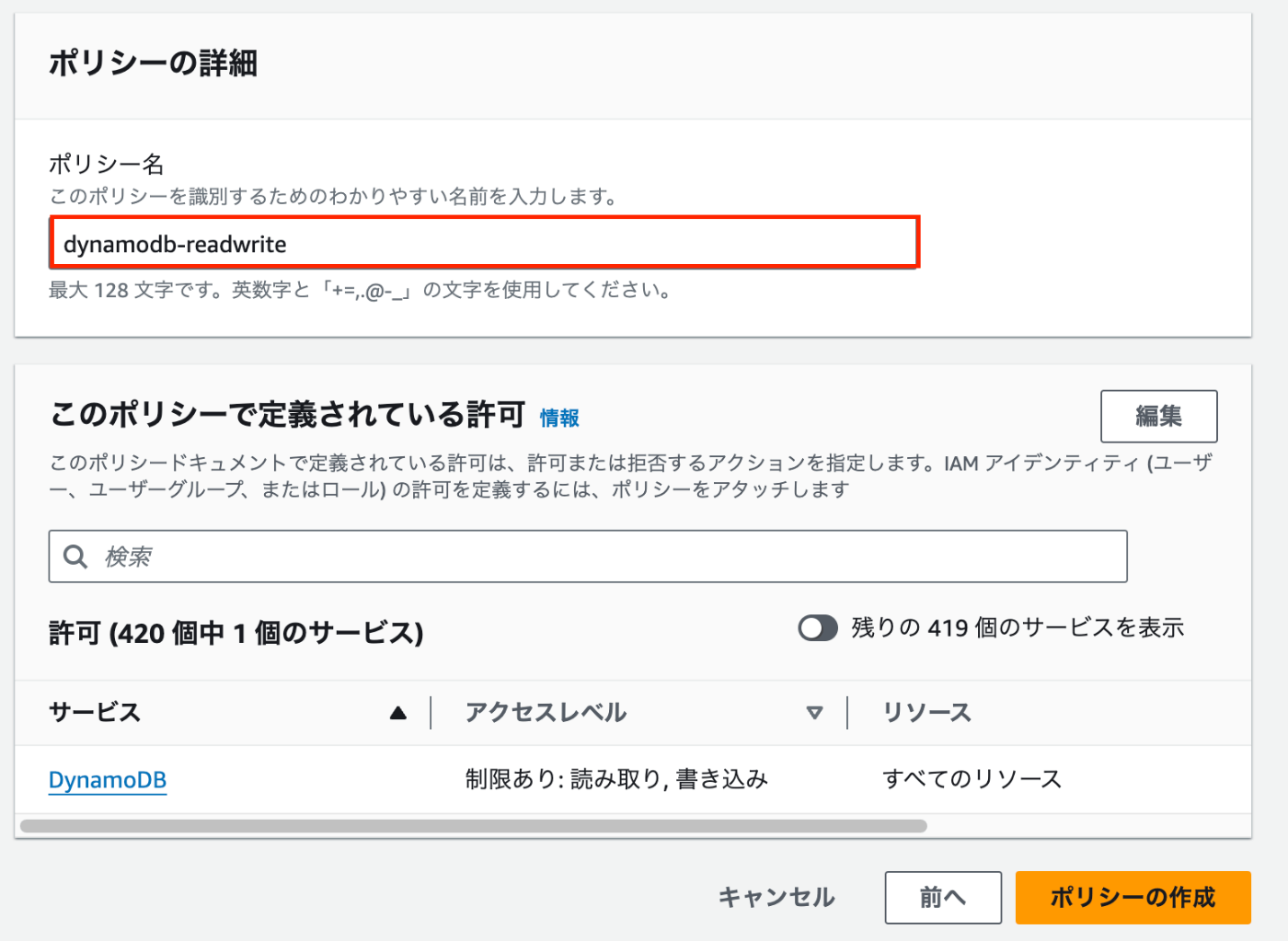Go back with the 前へ button
The width and height of the screenshot is (1288, 941).
[x=943, y=897]
